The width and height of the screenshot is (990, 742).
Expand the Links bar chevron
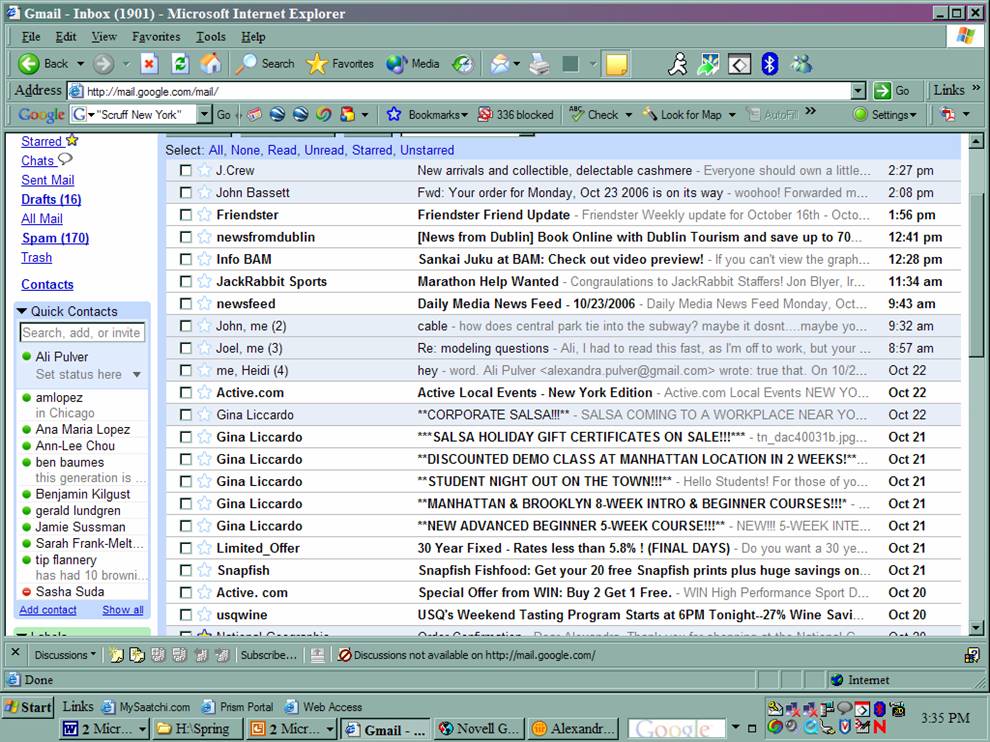click(x=976, y=88)
